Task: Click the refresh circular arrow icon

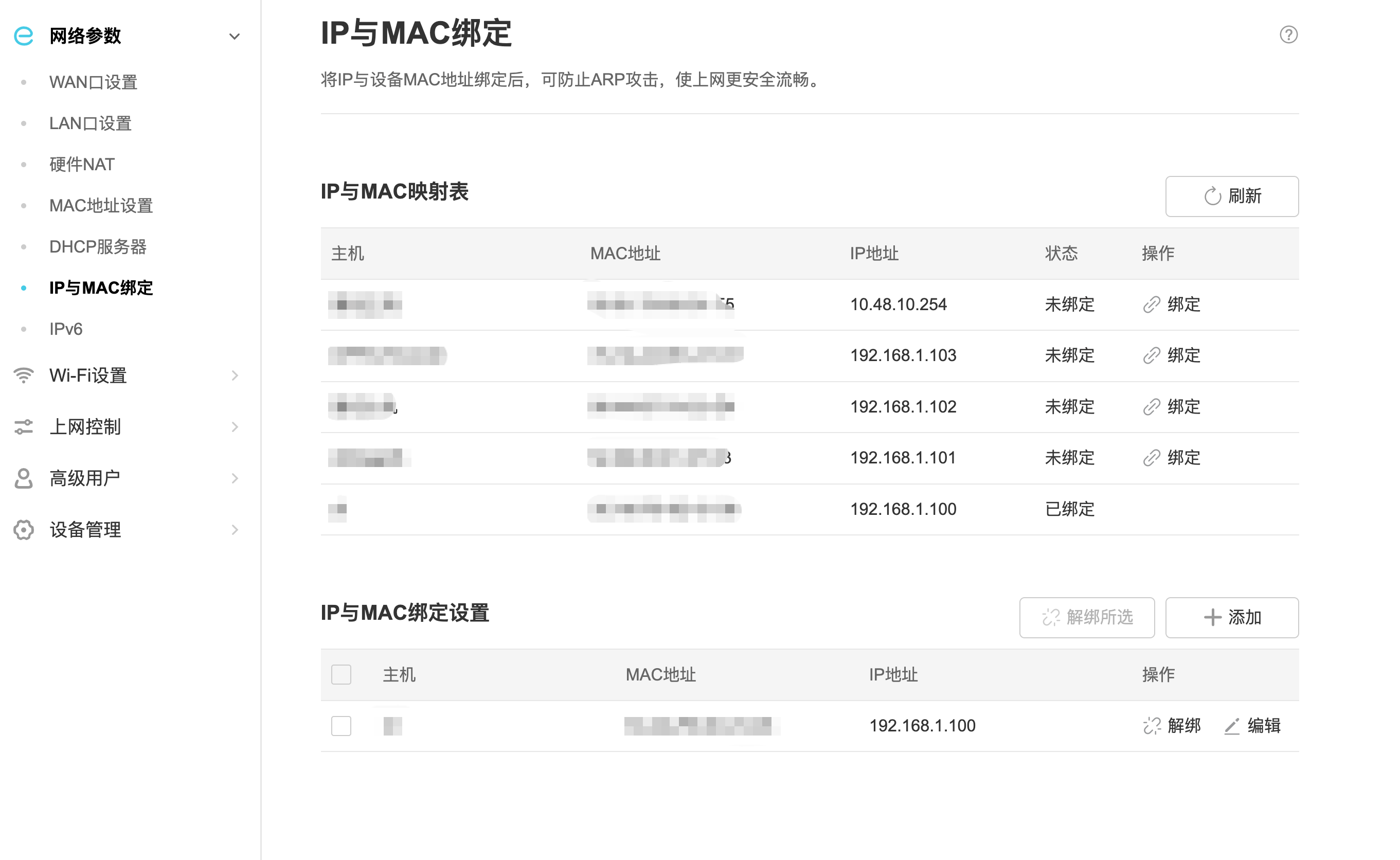Action: click(x=1212, y=196)
